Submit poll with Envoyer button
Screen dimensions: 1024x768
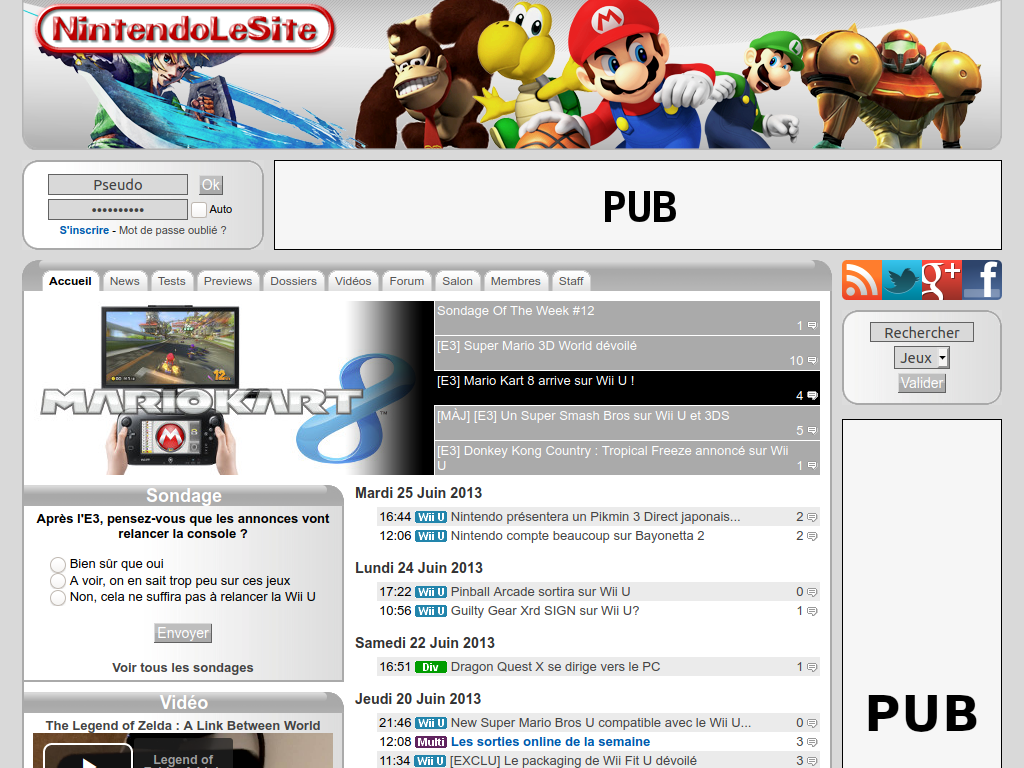pyautogui.click(x=183, y=633)
